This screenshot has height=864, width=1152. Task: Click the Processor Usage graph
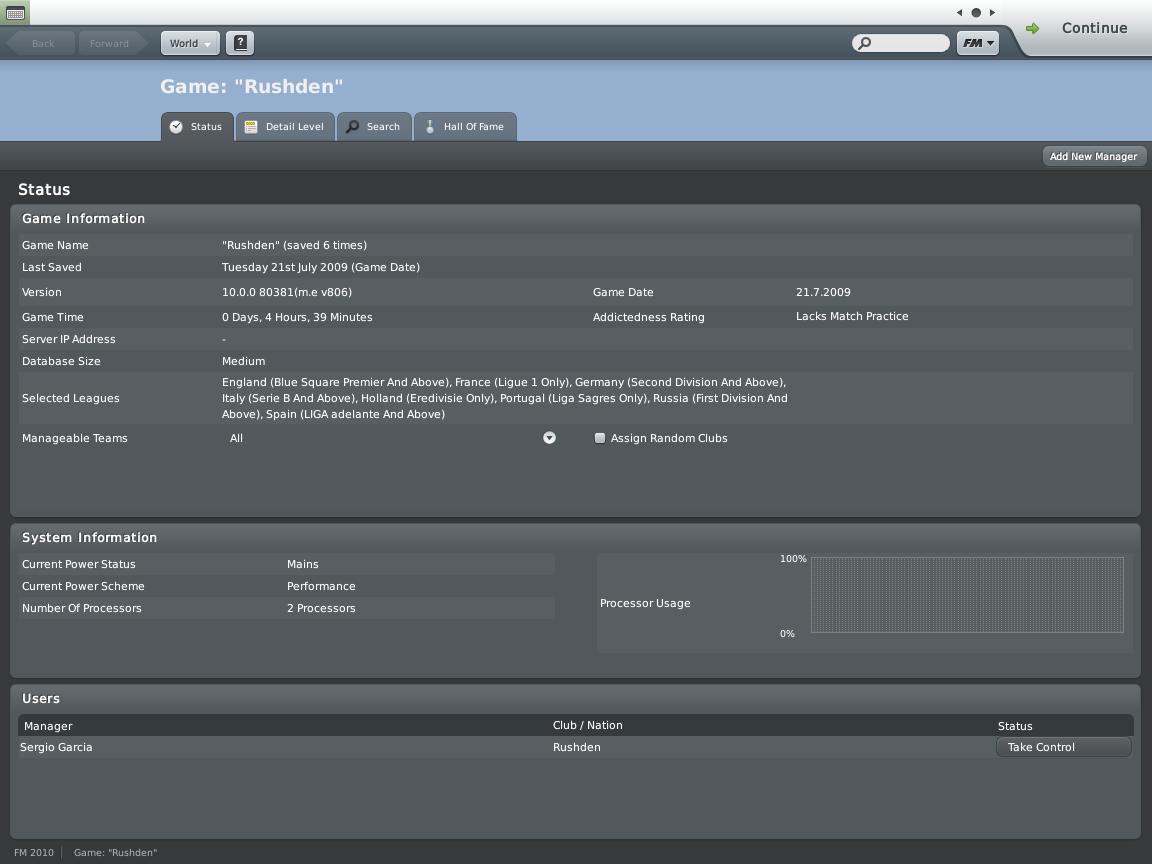tap(966, 595)
